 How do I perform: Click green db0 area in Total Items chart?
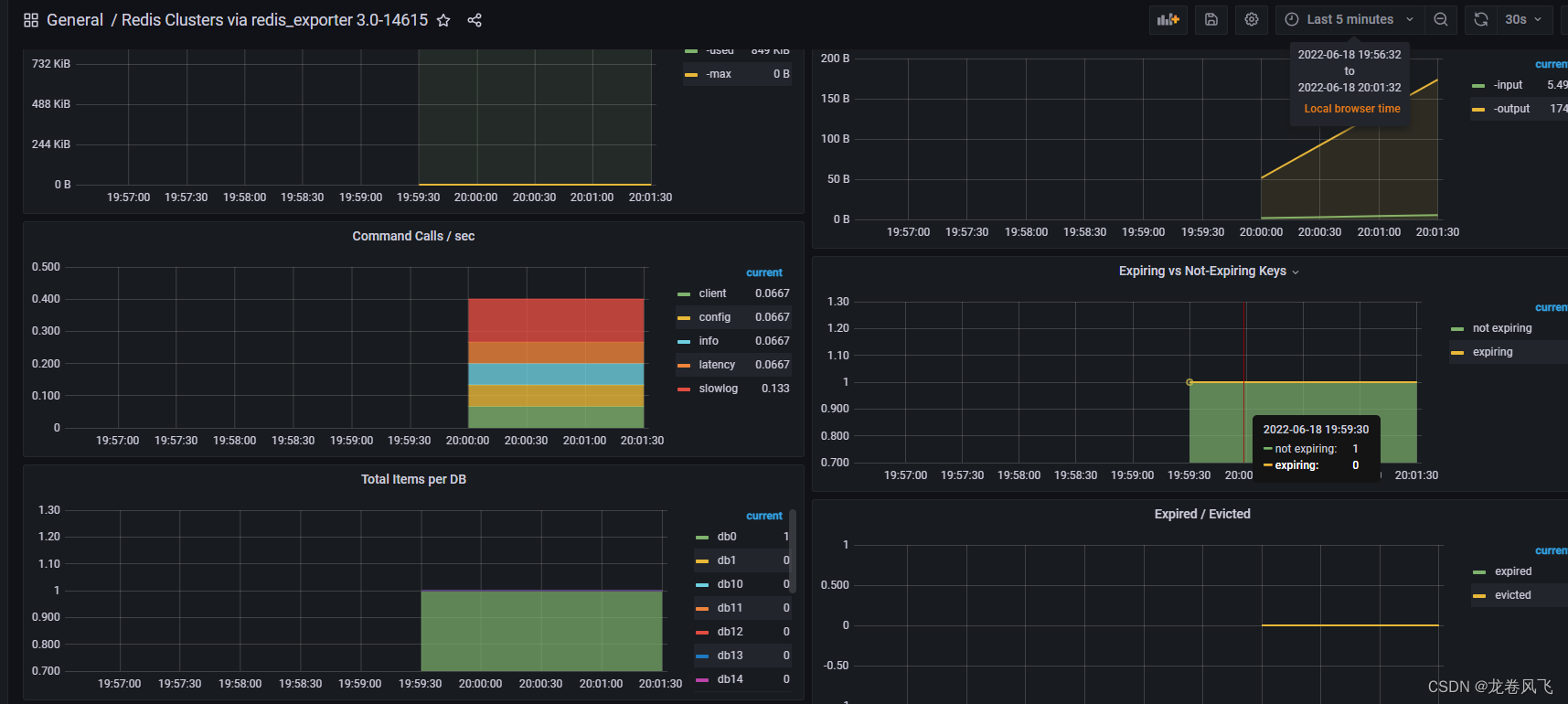click(x=541, y=631)
